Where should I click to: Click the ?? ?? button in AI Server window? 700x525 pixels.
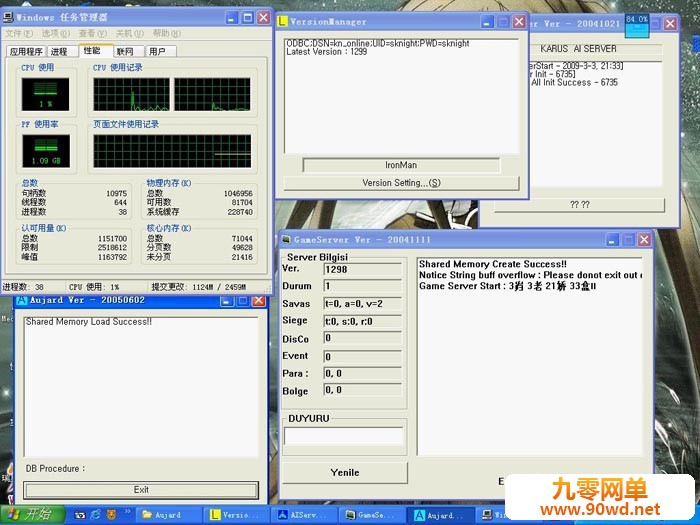click(579, 204)
